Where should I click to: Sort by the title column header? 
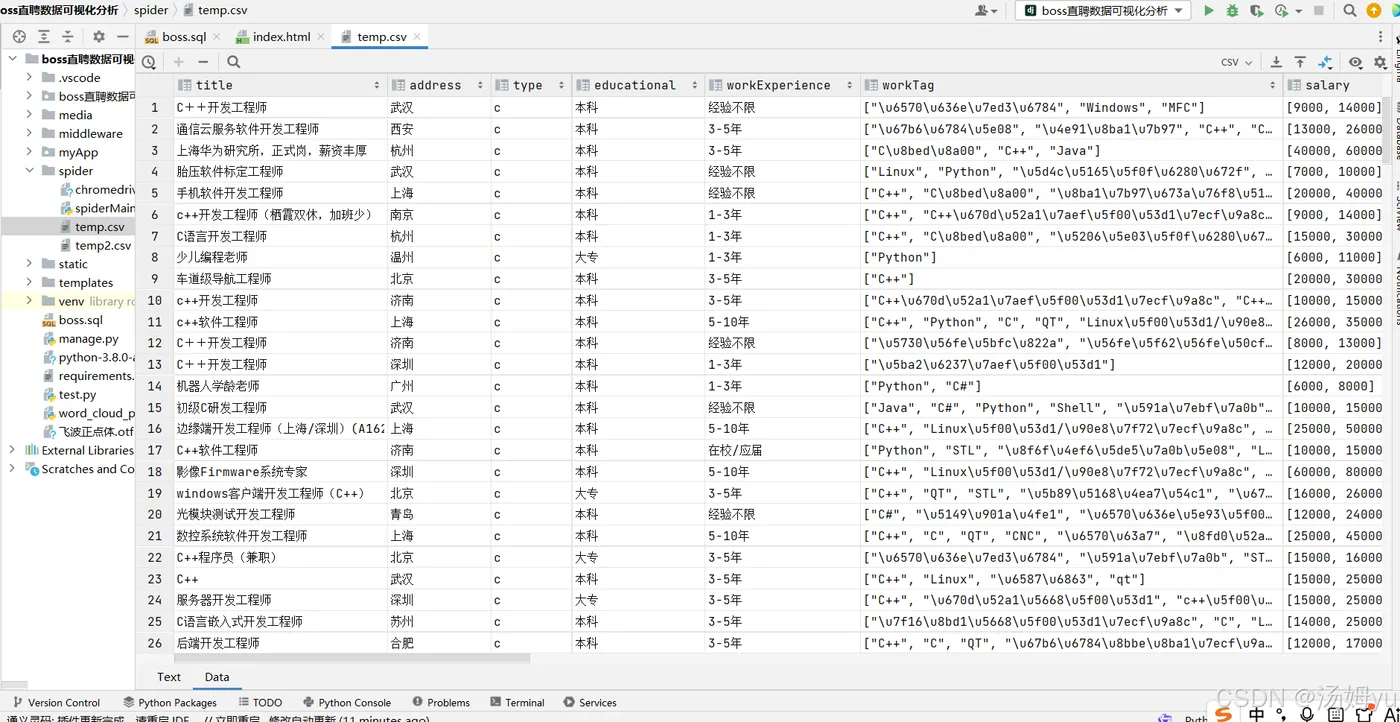coord(279,85)
